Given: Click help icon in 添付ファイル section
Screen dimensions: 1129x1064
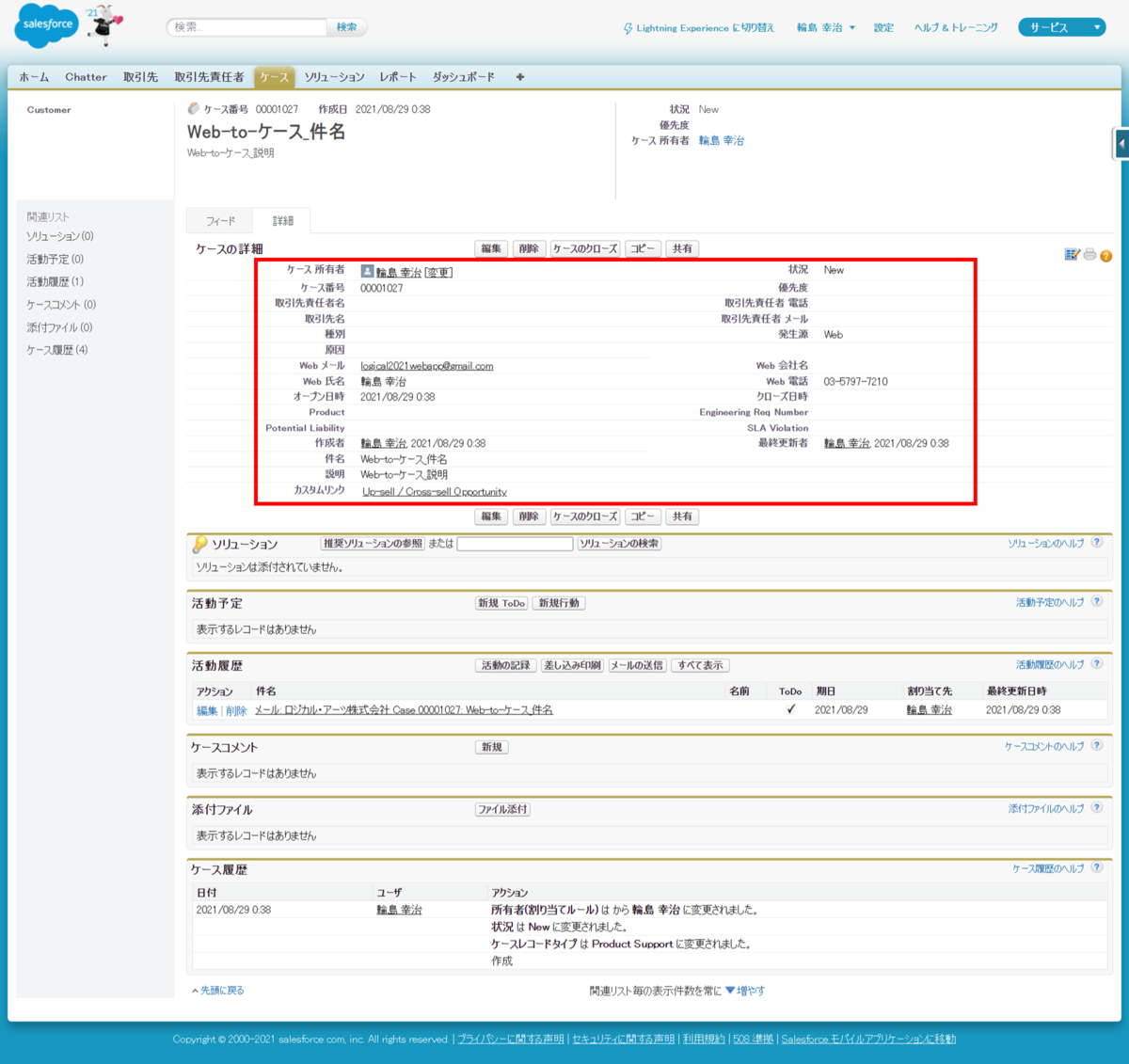Looking at the screenshot, I should tap(1097, 808).
